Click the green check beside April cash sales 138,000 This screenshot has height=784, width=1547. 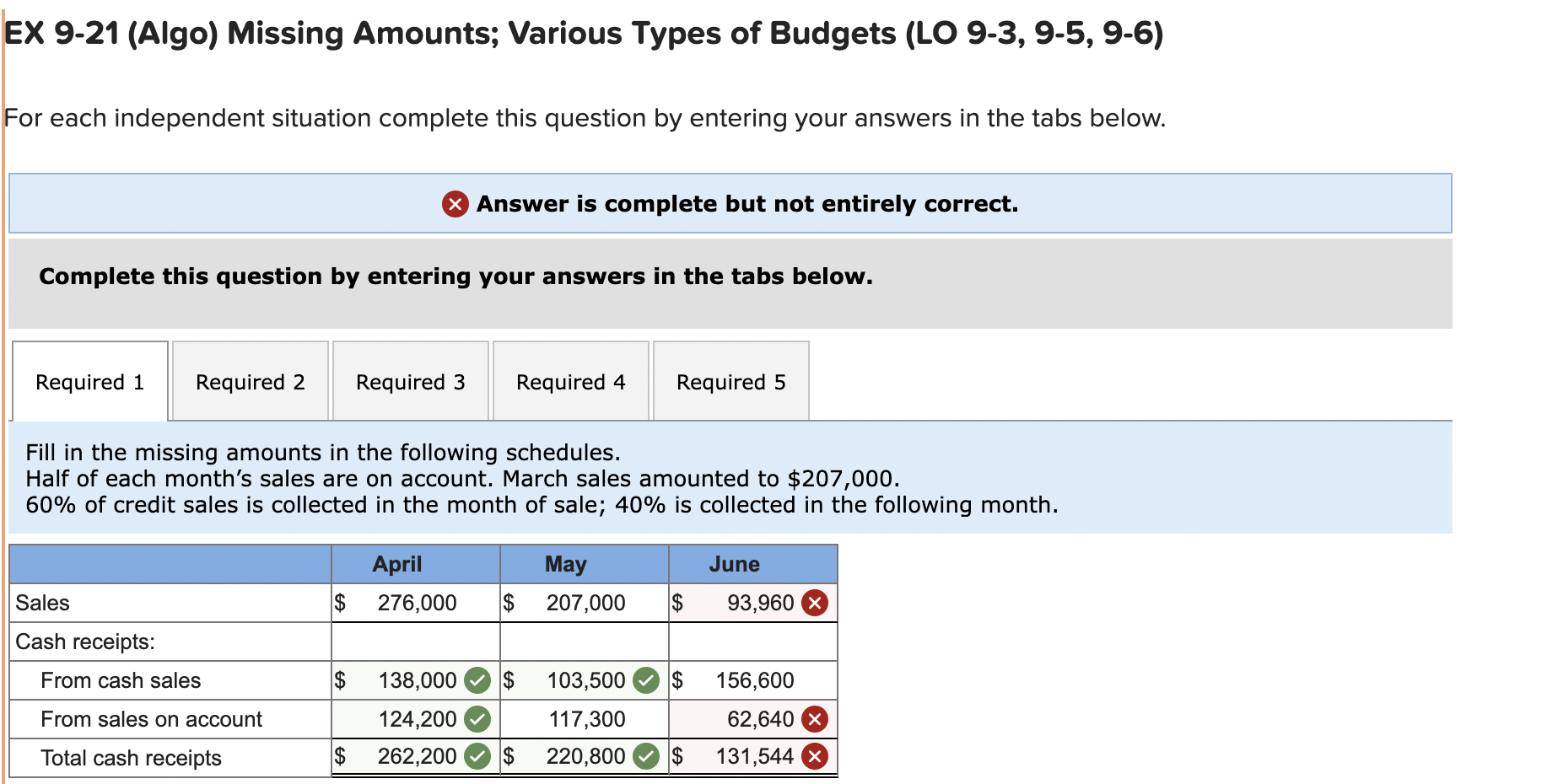coord(477,679)
